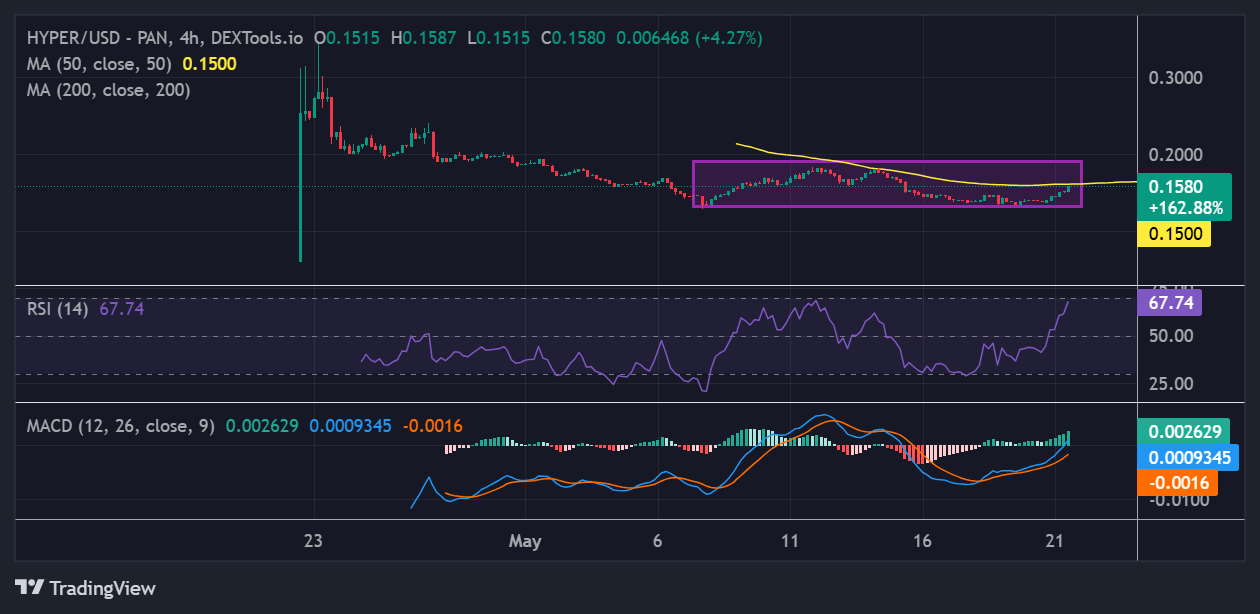Click the MACD legend value 0.002629
This screenshot has height=614, width=1260.
(x=262, y=426)
